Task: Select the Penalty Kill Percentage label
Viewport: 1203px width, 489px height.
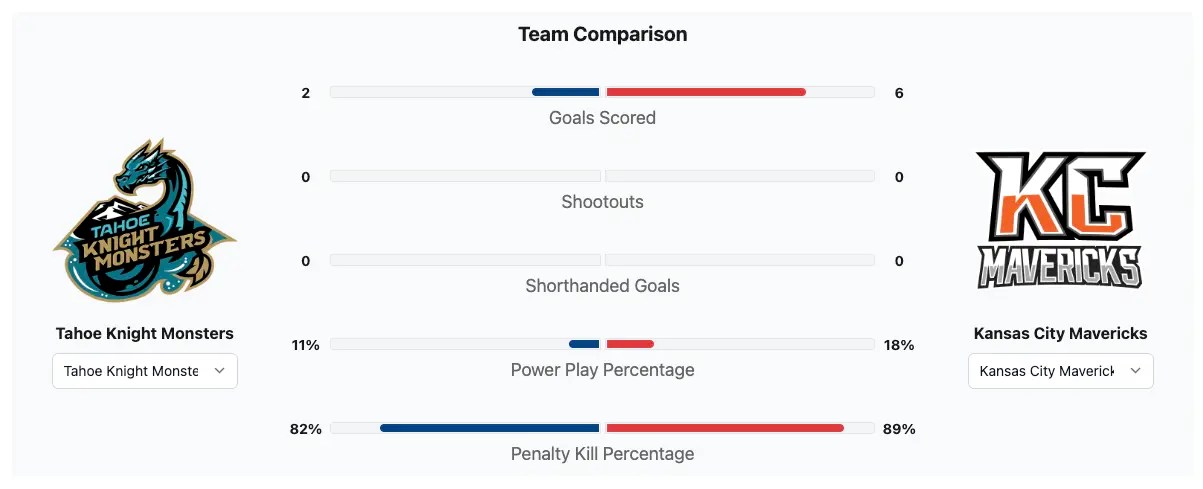Action: coord(602,454)
